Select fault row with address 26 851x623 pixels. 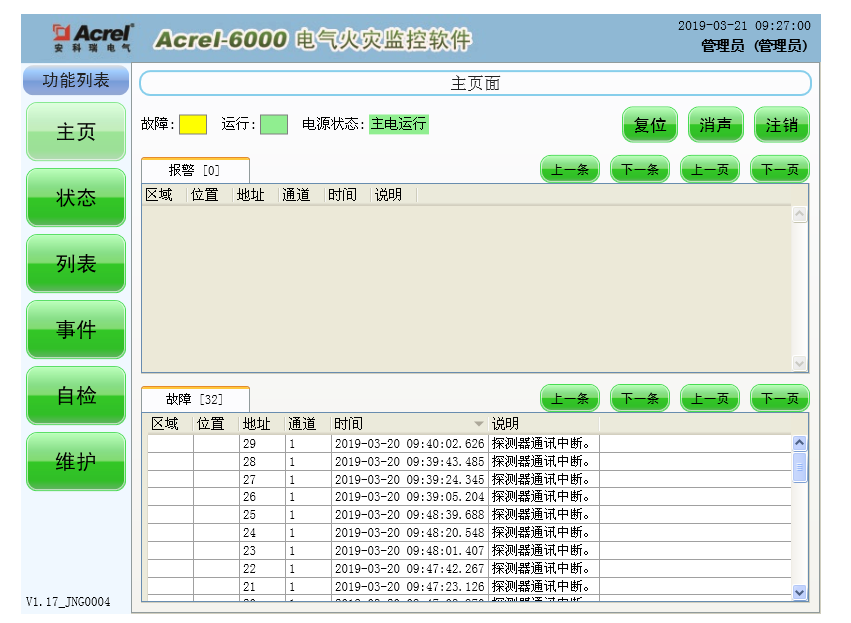coord(469,497)
